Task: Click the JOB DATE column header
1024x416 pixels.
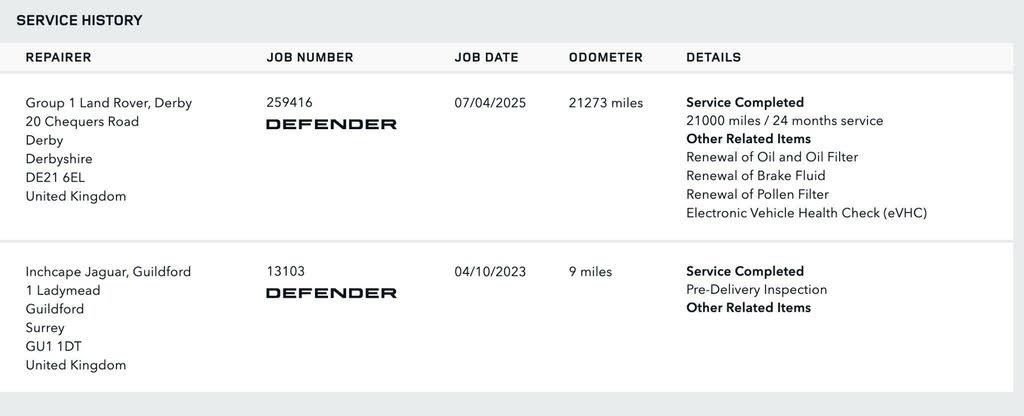Action: tap(487, 57)
